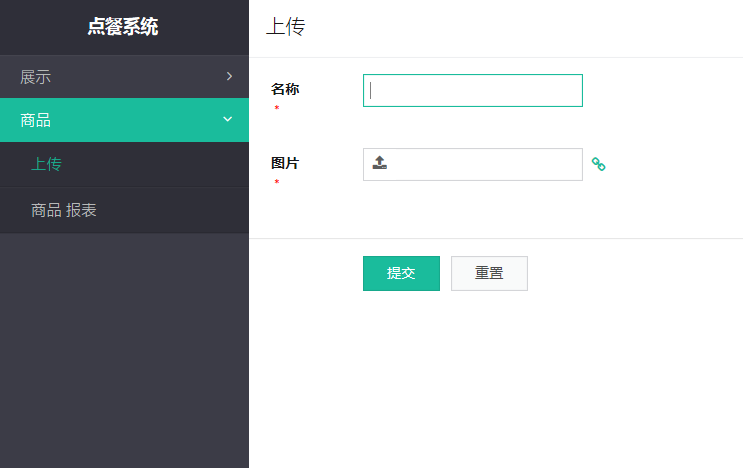The width and height of the screenshot is (743, 468).
Task: Expand the 展示 menu chevron
Action: 229,76
